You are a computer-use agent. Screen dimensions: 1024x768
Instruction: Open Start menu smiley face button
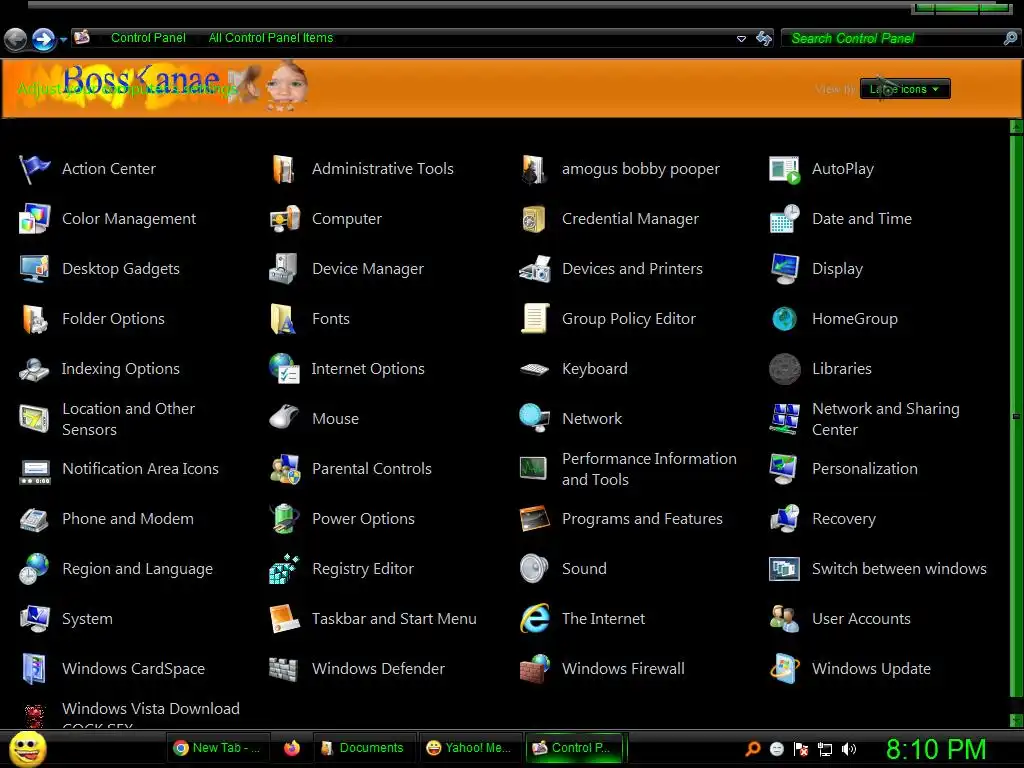(x=27, y=748)
